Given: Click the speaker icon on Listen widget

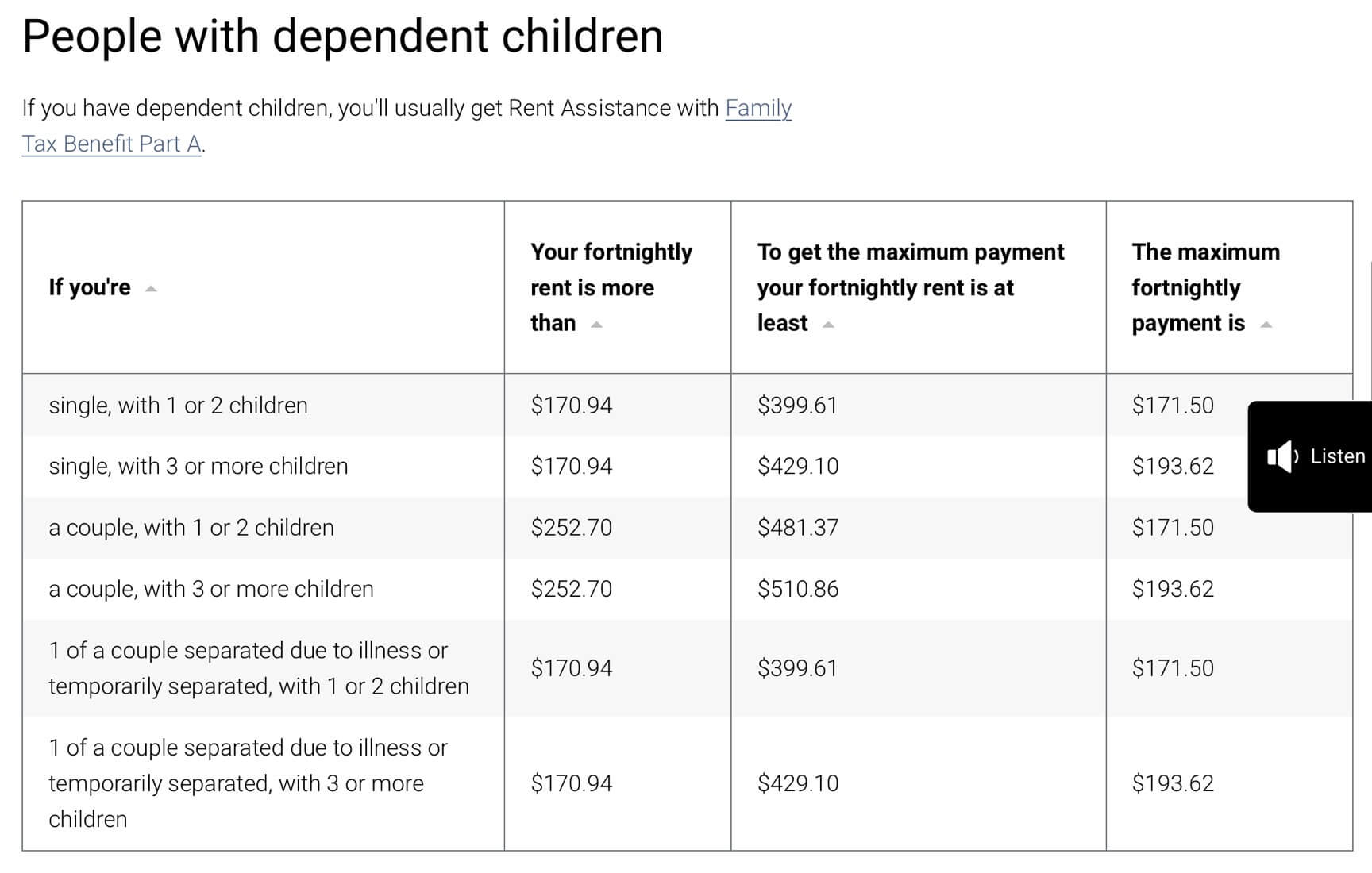Looking at the screenshot, I should (1282, 456).
